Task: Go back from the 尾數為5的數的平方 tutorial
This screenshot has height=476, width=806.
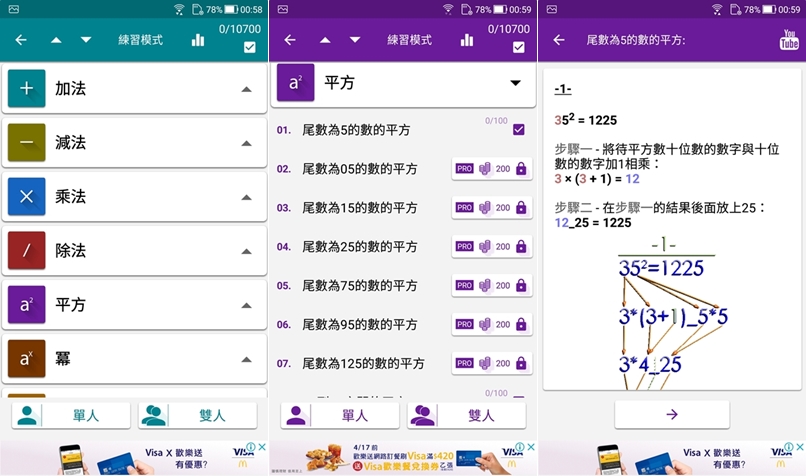Action: tap(559, 40)
